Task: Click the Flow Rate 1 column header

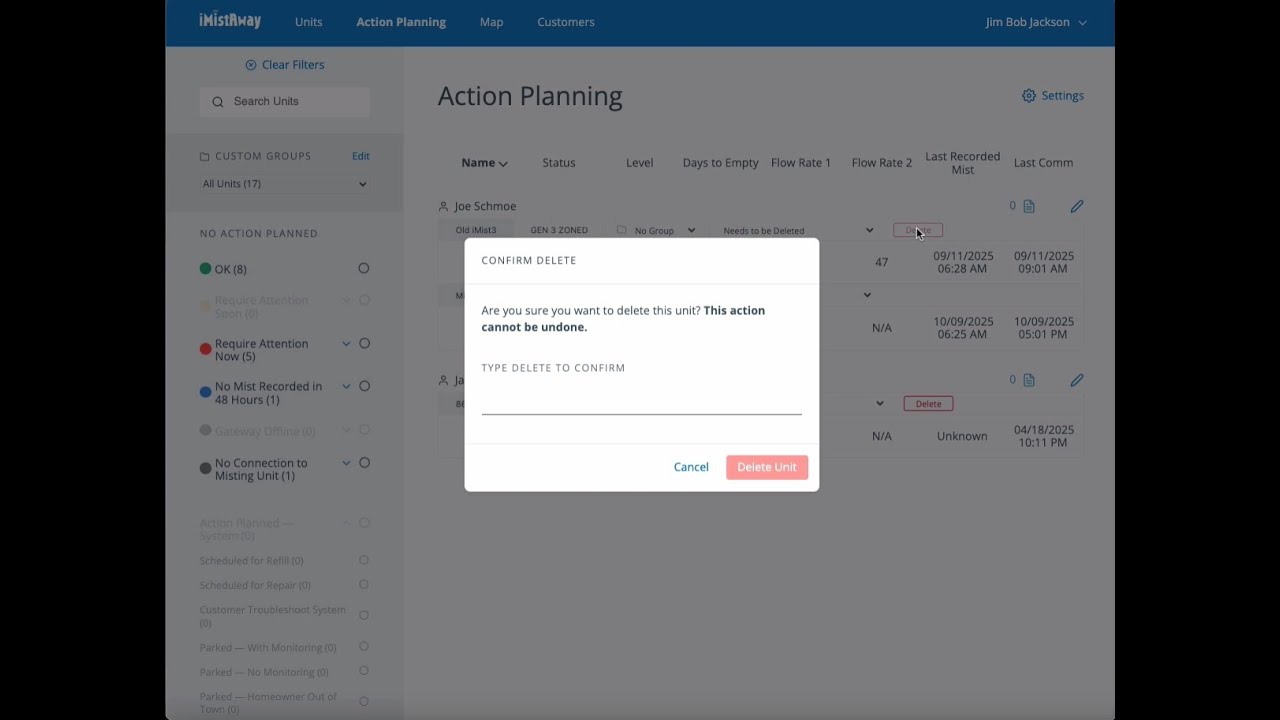Action: point(801,163)
